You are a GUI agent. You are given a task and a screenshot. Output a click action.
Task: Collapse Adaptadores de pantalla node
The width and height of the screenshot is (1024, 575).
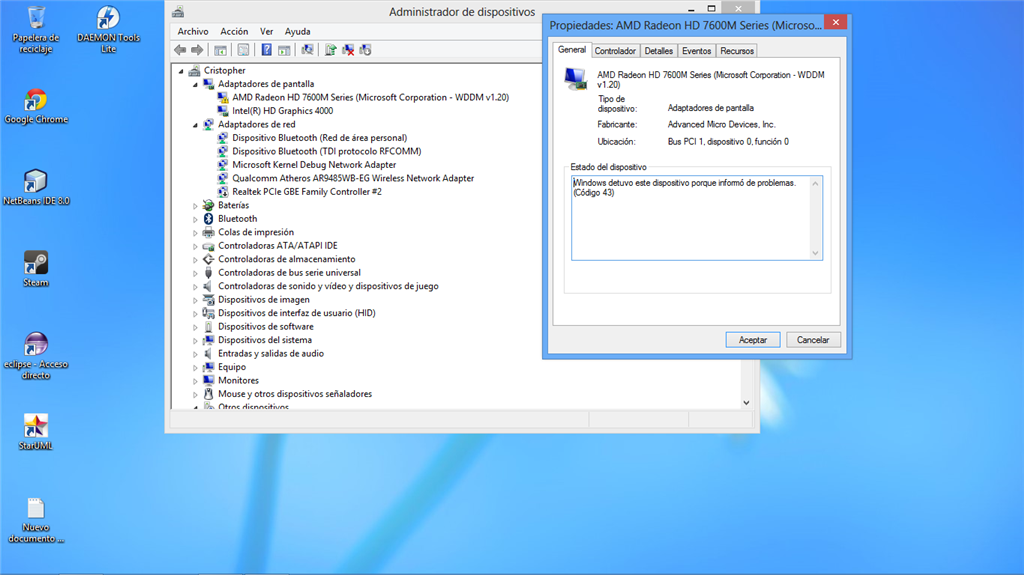[x=195, y=84]
